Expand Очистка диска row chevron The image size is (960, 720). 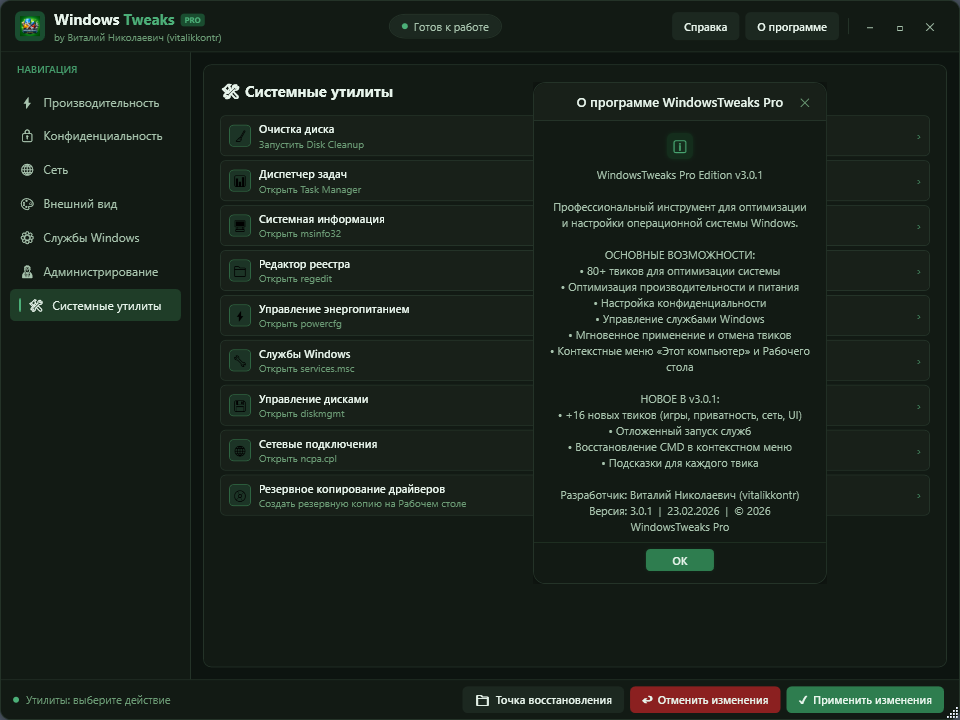[x=918, y=137]
